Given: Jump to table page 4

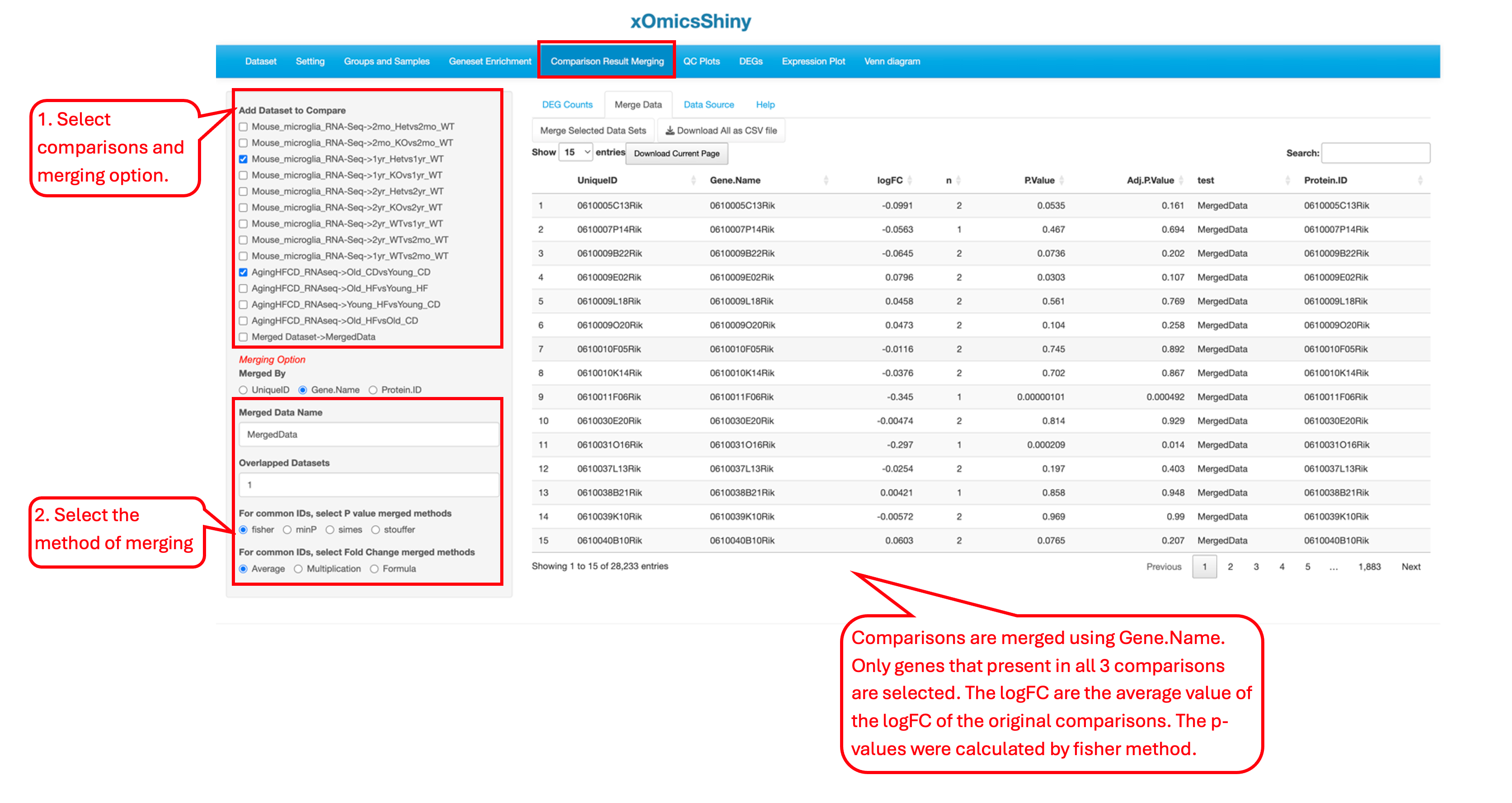Looking at the screenshot, I should [x=1282, y=567].
